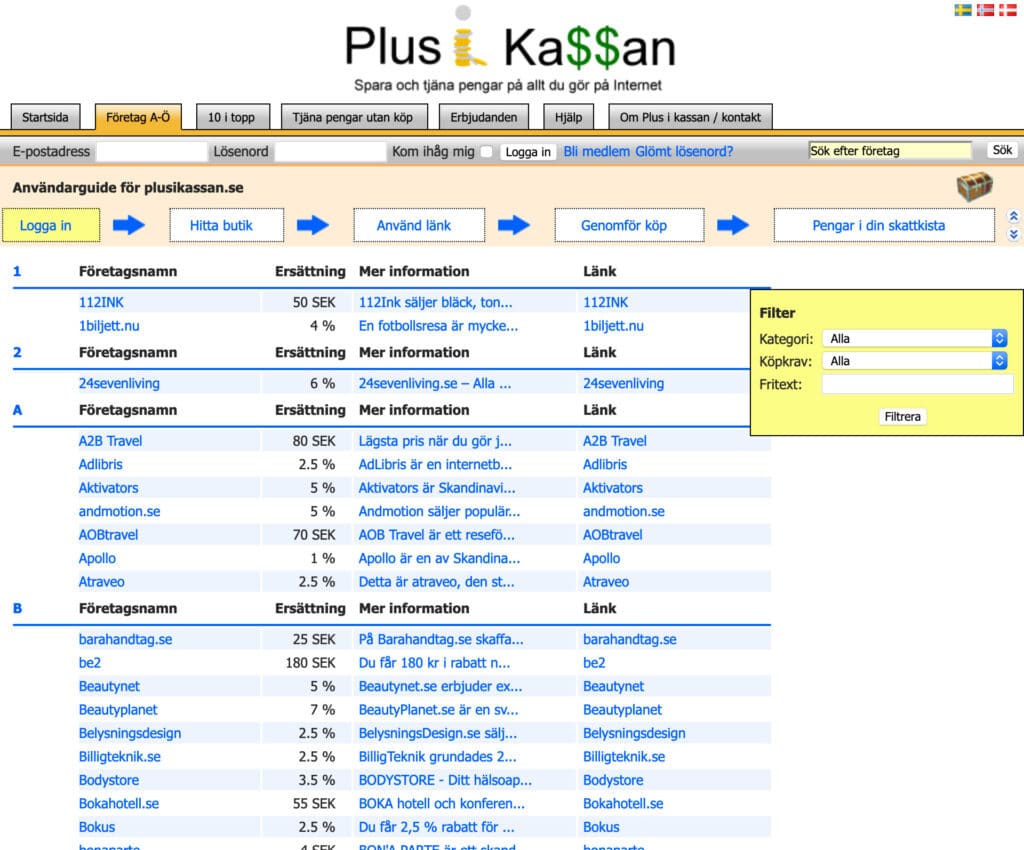The width and height of the screenshot is (1024, 850).
Task: Open the Köpkrav dropdown
Action: [914, 361]
